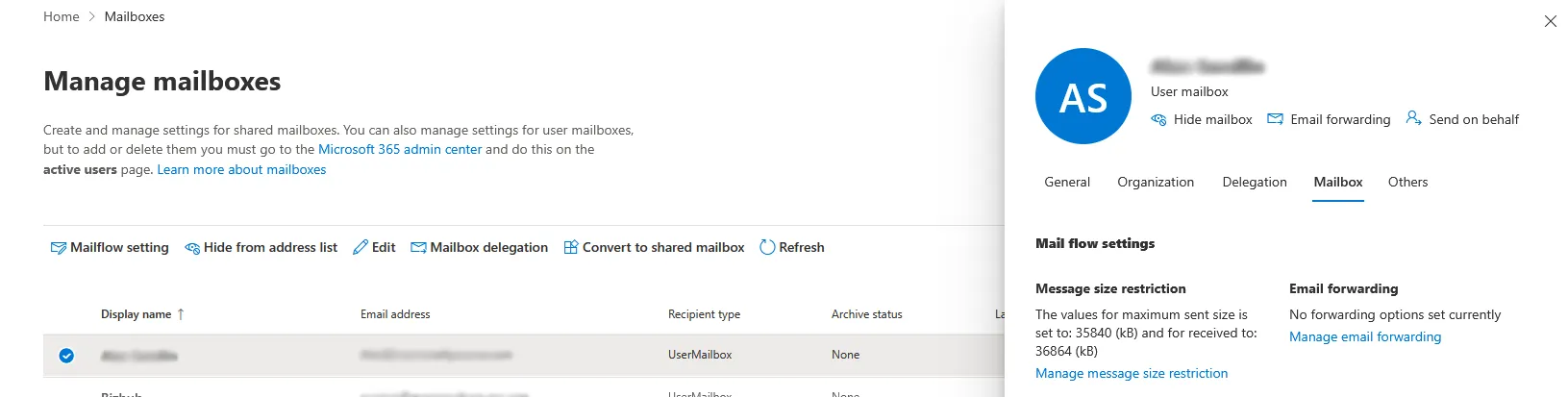Click Manage message size restriction link
The width and height of the screenshot is (1568, 397).
pyautogui.click(x=1132, y=374)
